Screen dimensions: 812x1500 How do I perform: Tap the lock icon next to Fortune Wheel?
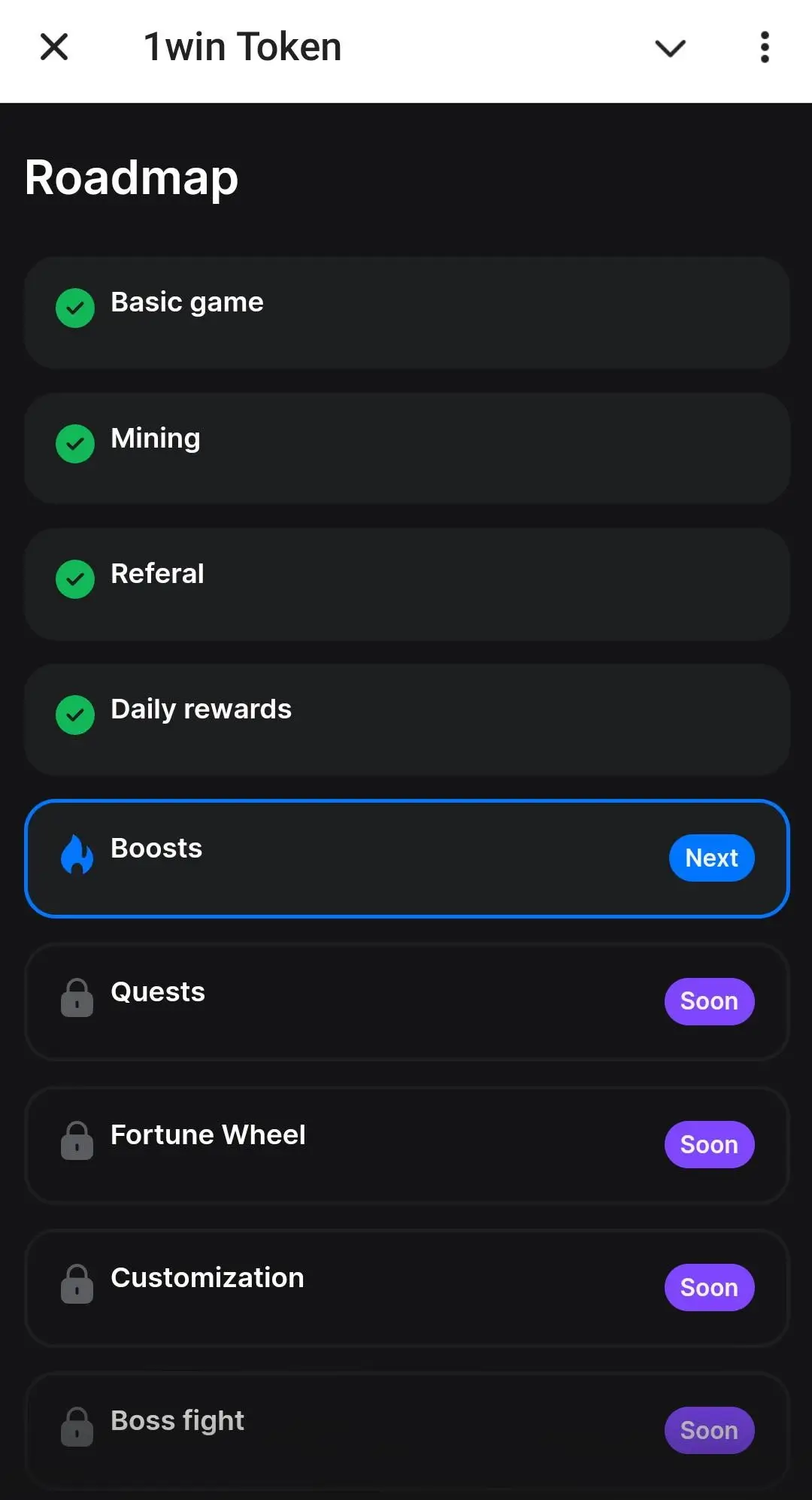click(x=77, y=1140)
